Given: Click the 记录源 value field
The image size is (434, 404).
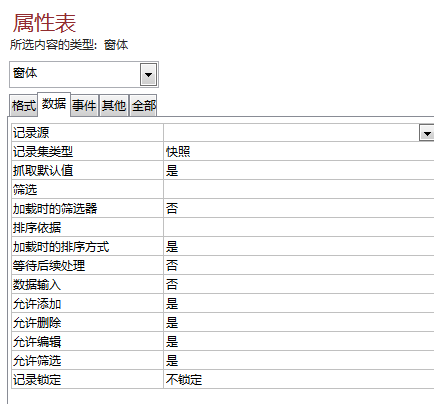Looking at the screenshot, I should 291,133.
